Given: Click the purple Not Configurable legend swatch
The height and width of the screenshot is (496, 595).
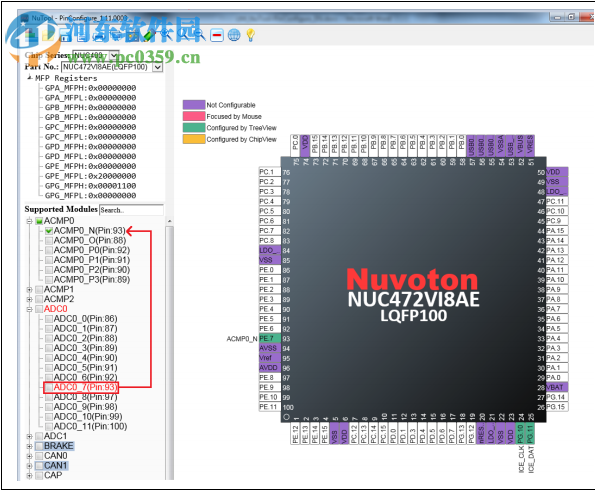Looking at the screenshot, I should pos(194,105).
